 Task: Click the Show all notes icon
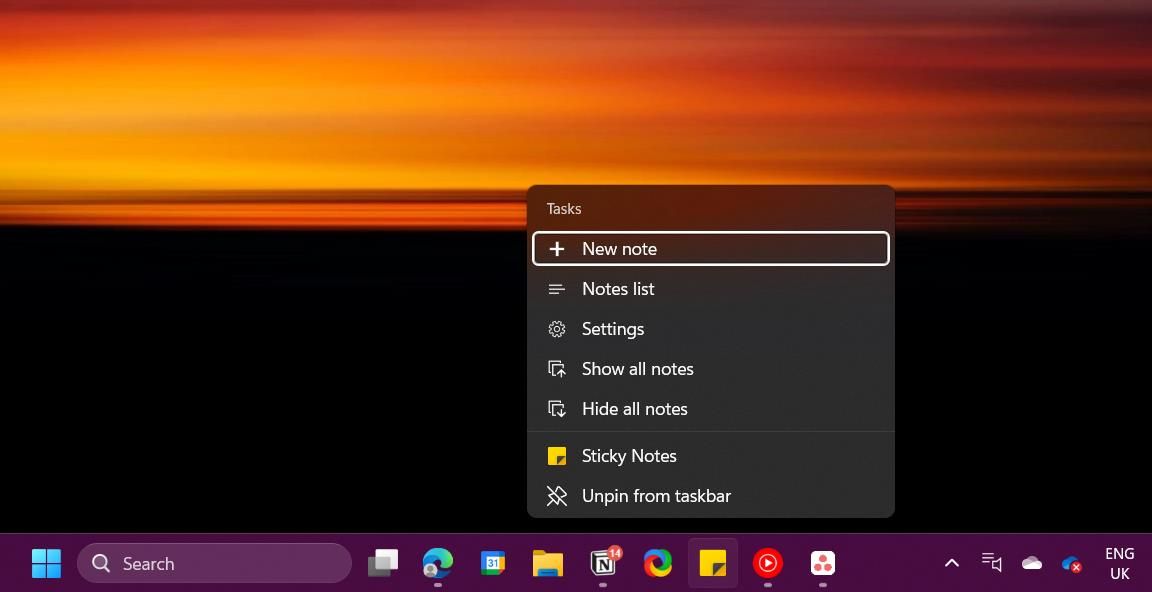coord(557,368)
